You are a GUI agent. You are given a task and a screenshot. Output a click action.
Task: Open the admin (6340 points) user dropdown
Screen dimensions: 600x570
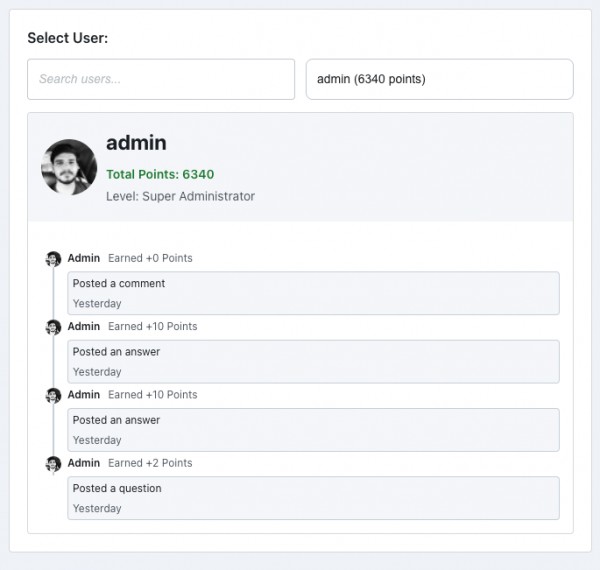click(439, 79)
